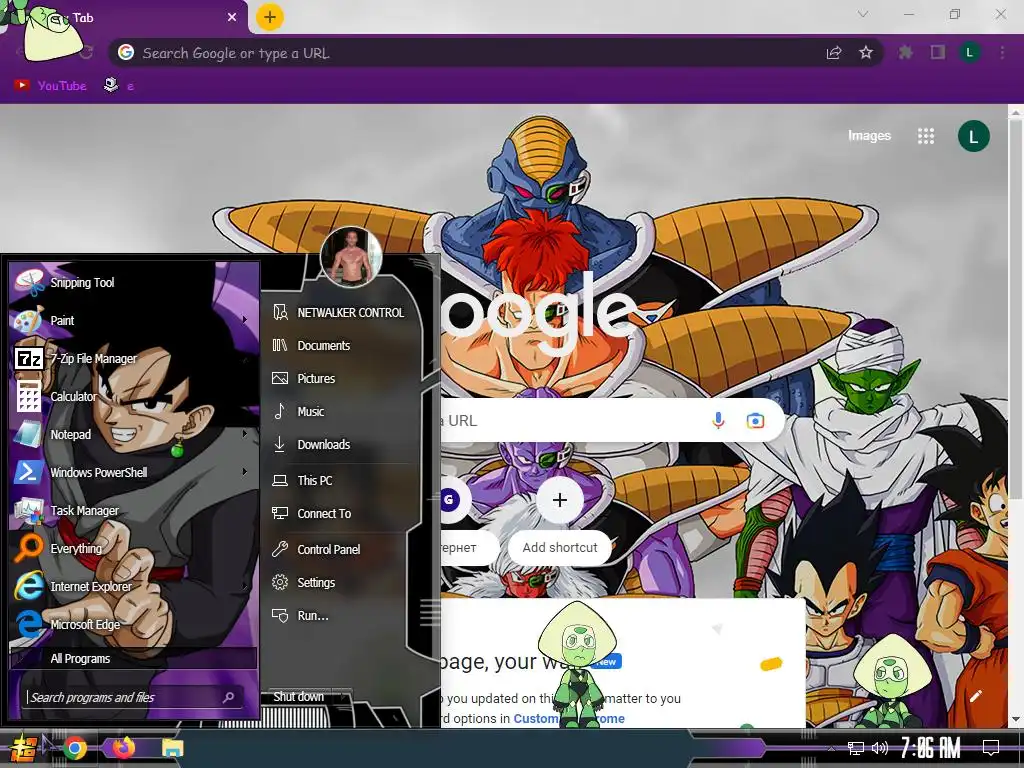Open shut down options arrow

coord(344,697)
